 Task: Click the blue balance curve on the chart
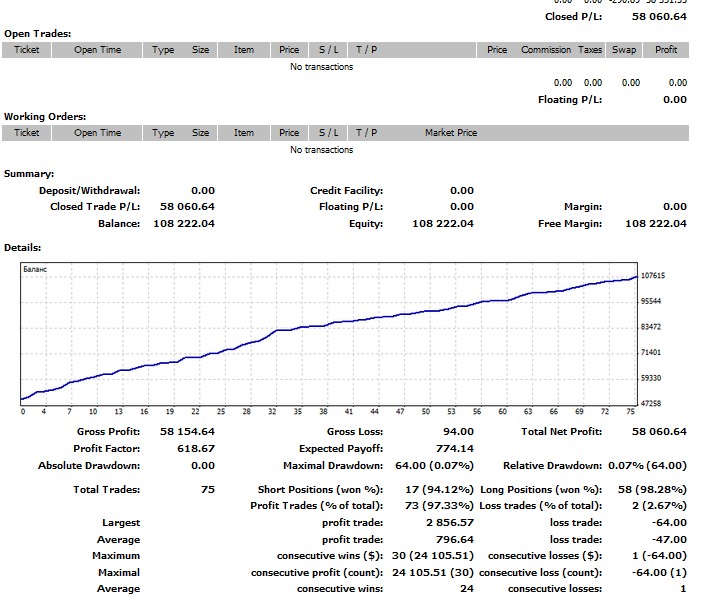click(x=330, y=324)
